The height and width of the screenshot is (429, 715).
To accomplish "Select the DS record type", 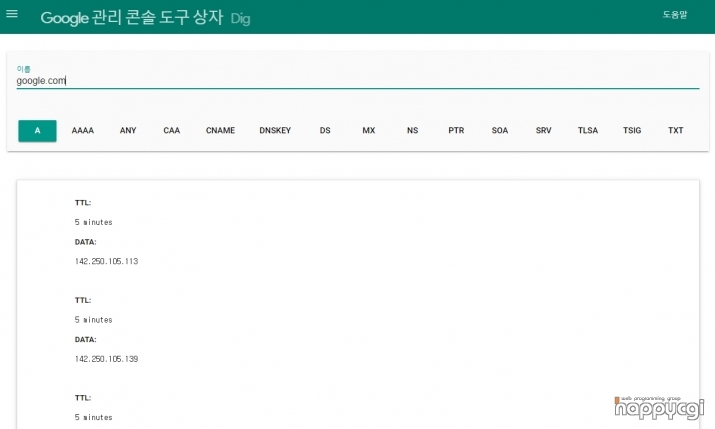I will coord(325,131).
